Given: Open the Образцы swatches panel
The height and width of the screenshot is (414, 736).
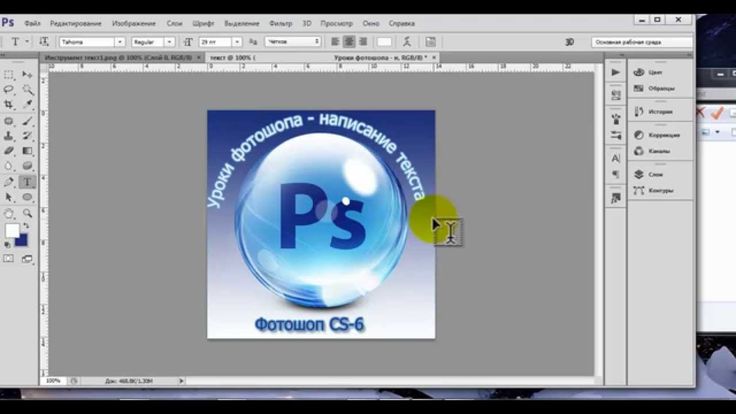Looking at the screenshot, I should (661, 88).
